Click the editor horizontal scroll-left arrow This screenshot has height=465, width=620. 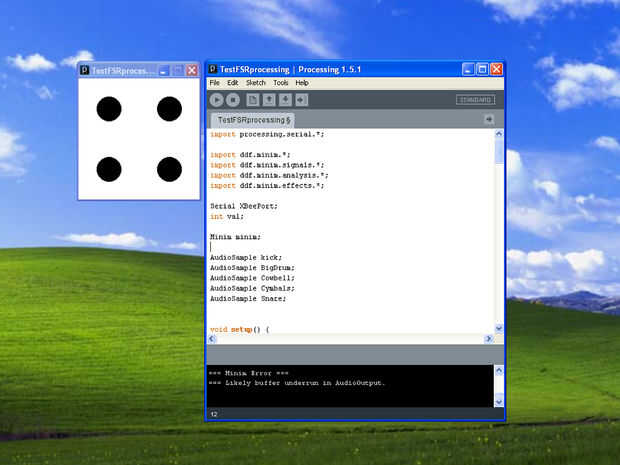click(x=212, y=339)
